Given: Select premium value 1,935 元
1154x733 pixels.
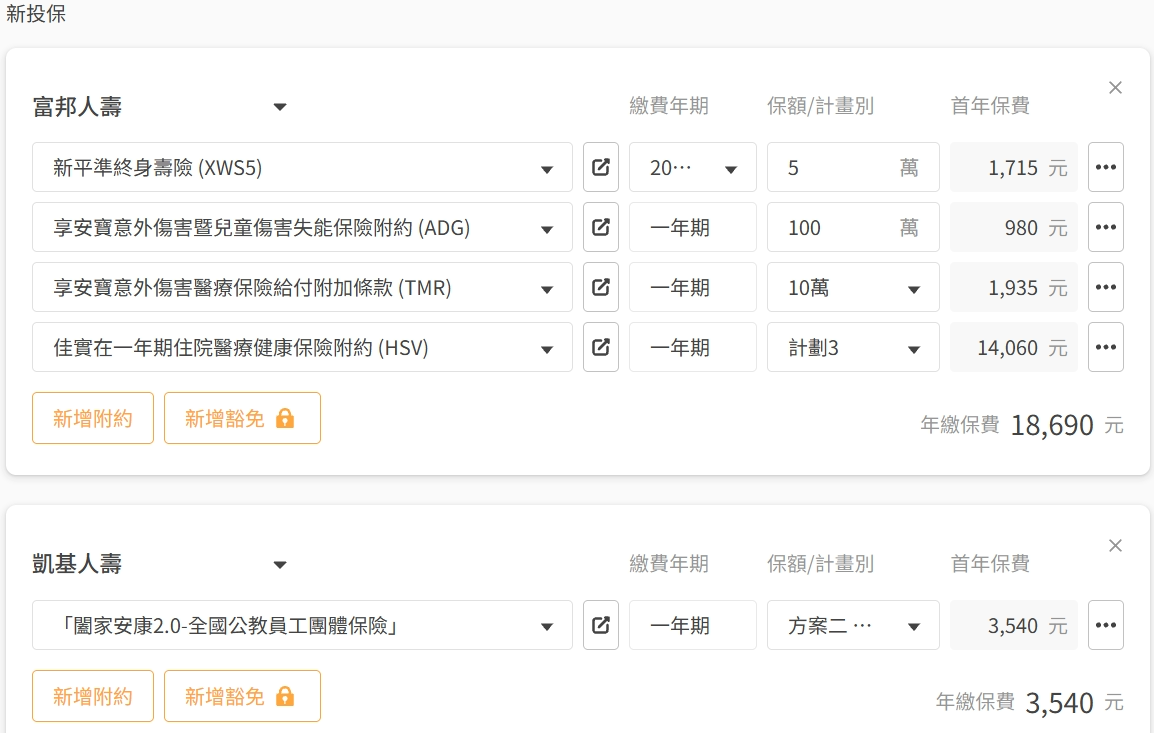Looking at the screenshot, I should [x=1013, y=287].
